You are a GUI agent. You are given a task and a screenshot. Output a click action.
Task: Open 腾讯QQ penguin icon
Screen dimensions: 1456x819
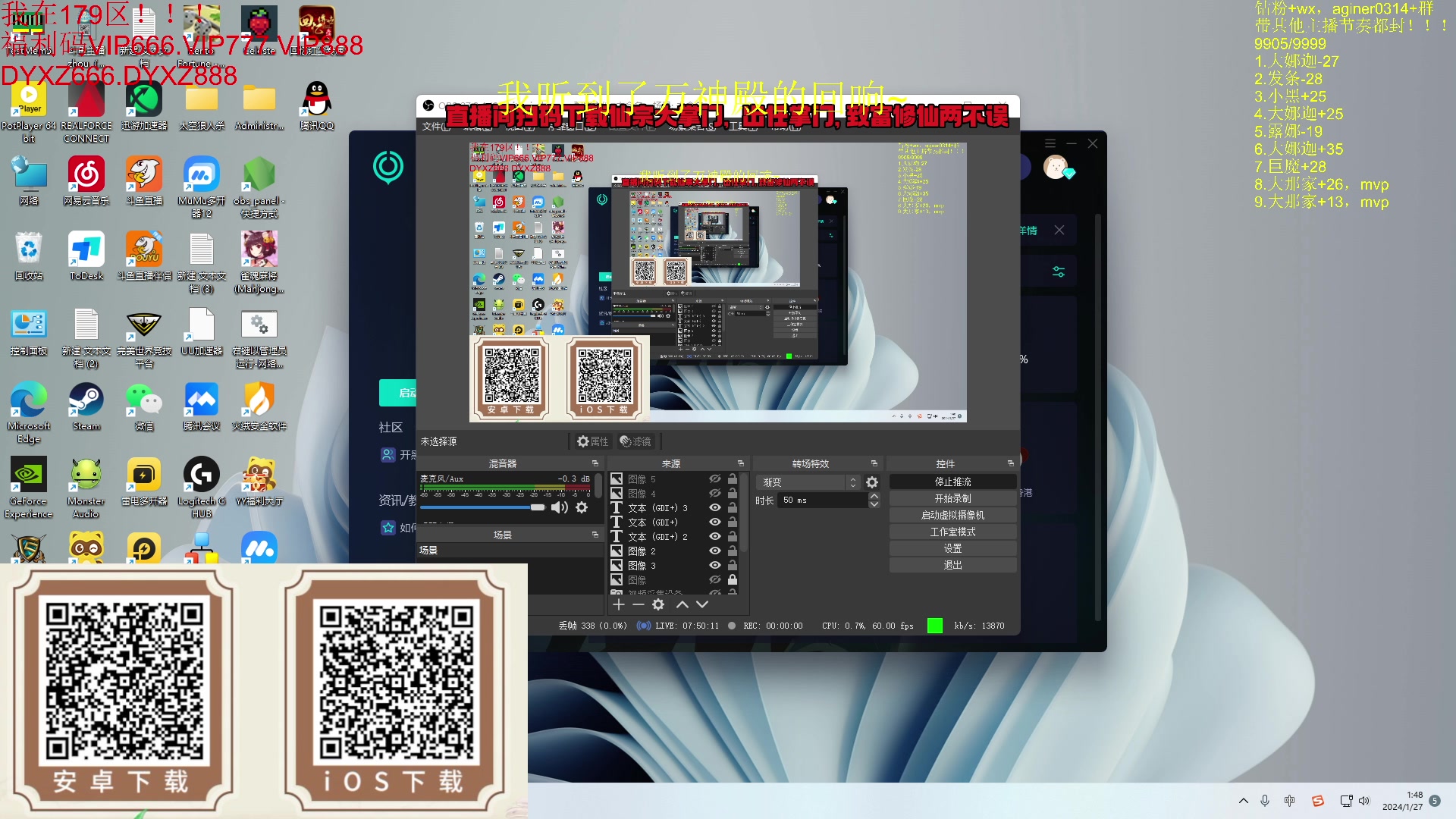click(x=317, y=105)
